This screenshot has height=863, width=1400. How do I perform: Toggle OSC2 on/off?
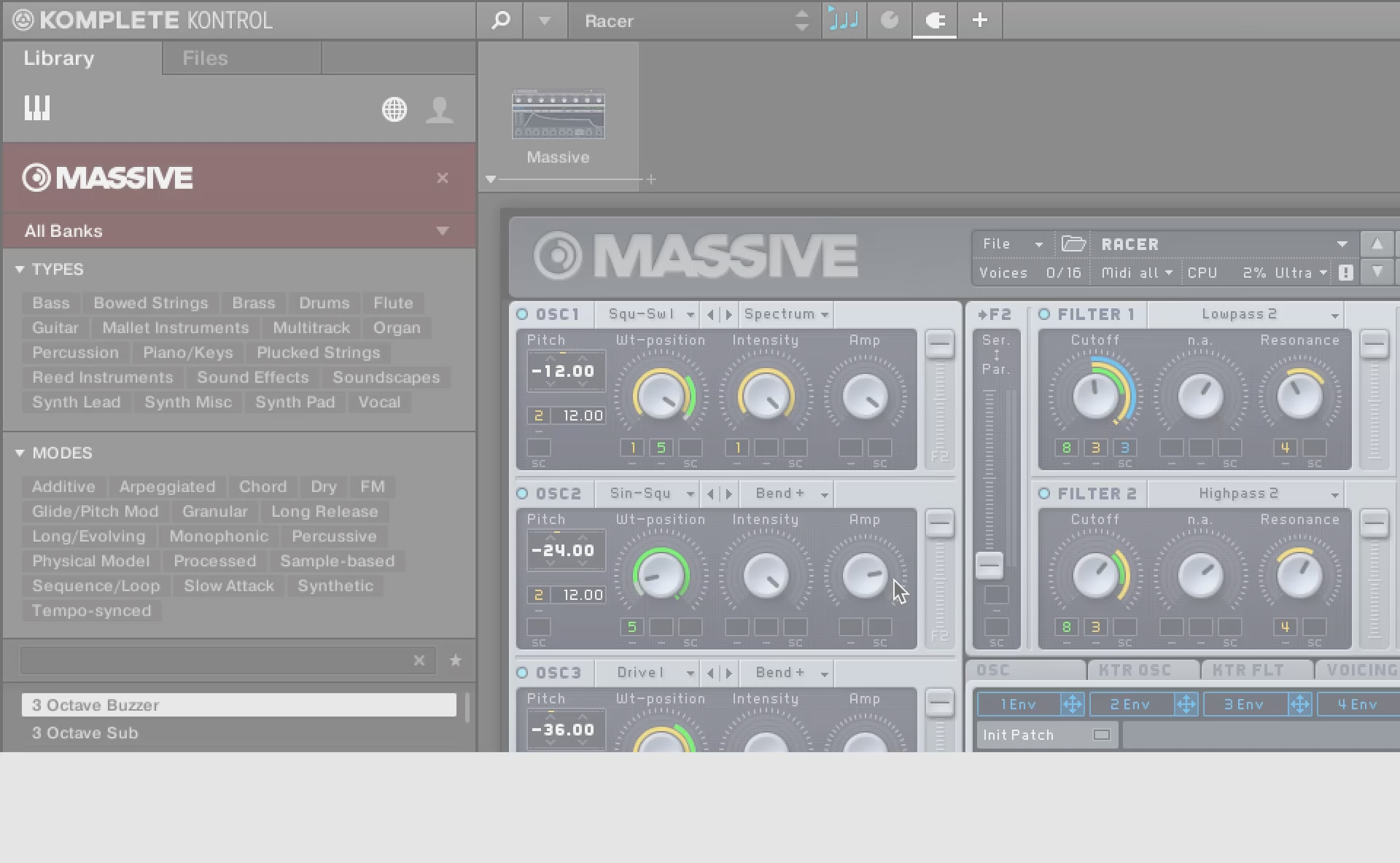point(522,493)
